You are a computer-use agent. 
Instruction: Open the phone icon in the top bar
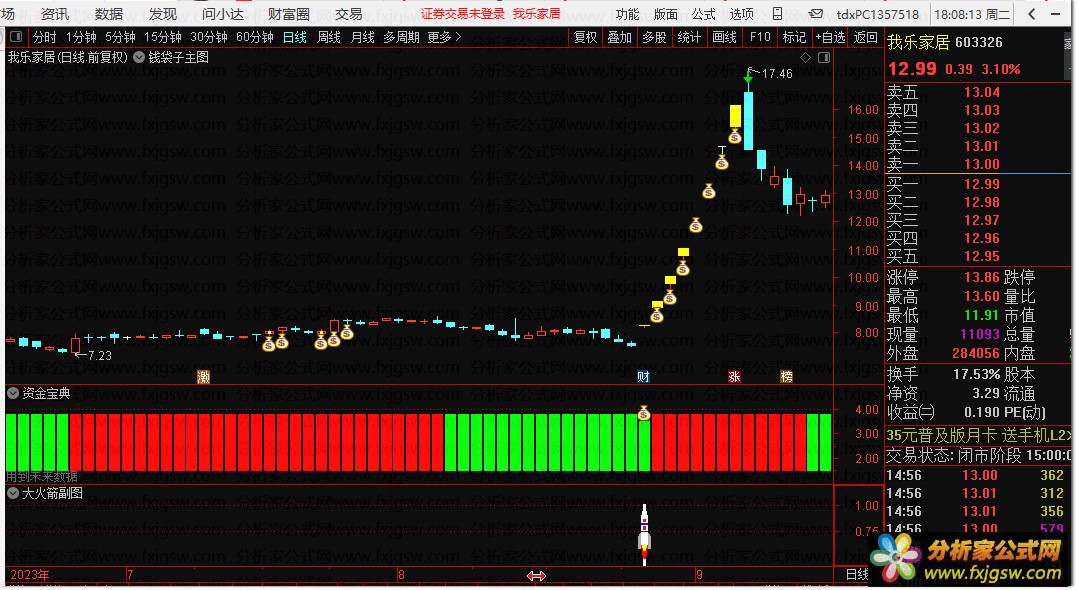(778, 14)
